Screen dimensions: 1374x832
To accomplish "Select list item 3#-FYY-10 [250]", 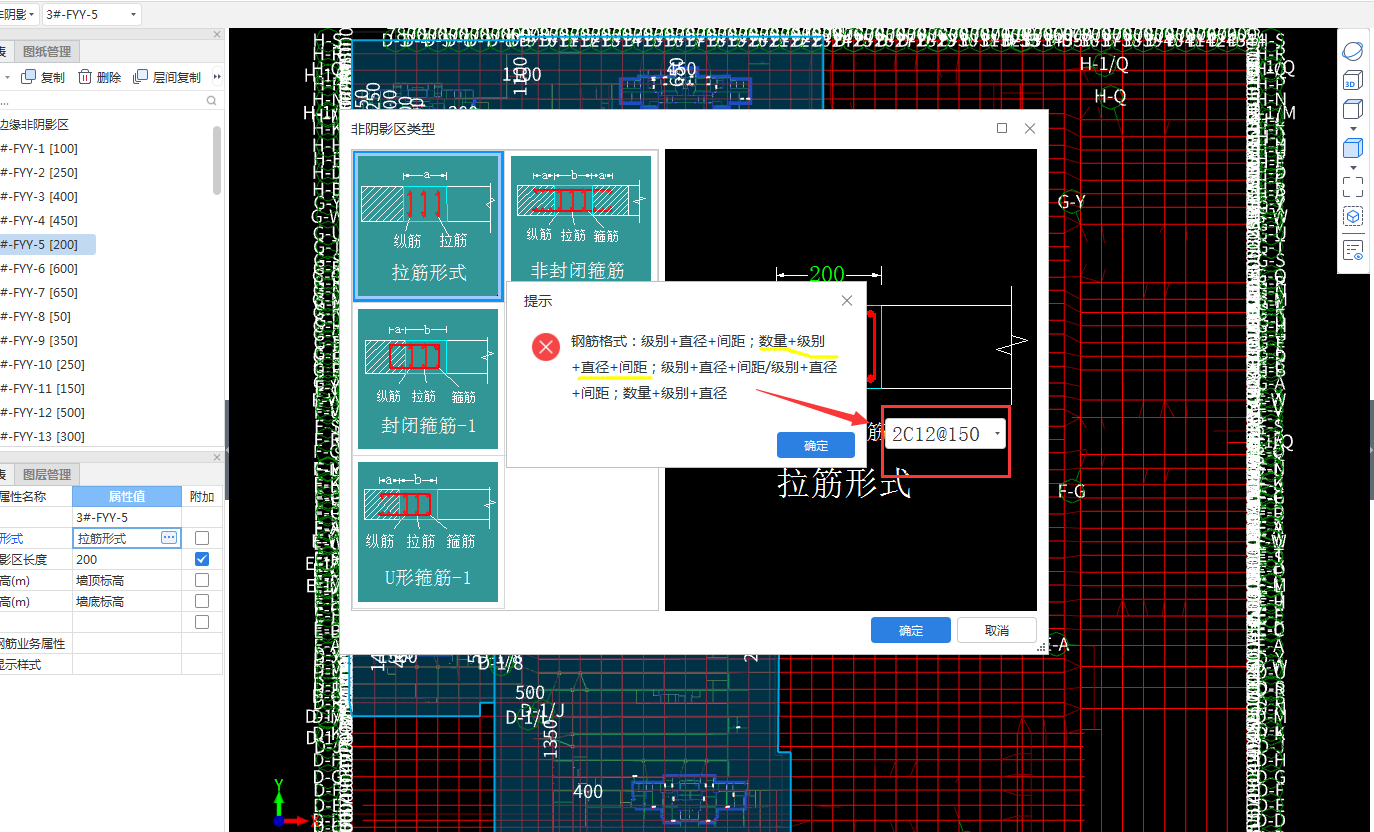I will click(x=42, y=364).
